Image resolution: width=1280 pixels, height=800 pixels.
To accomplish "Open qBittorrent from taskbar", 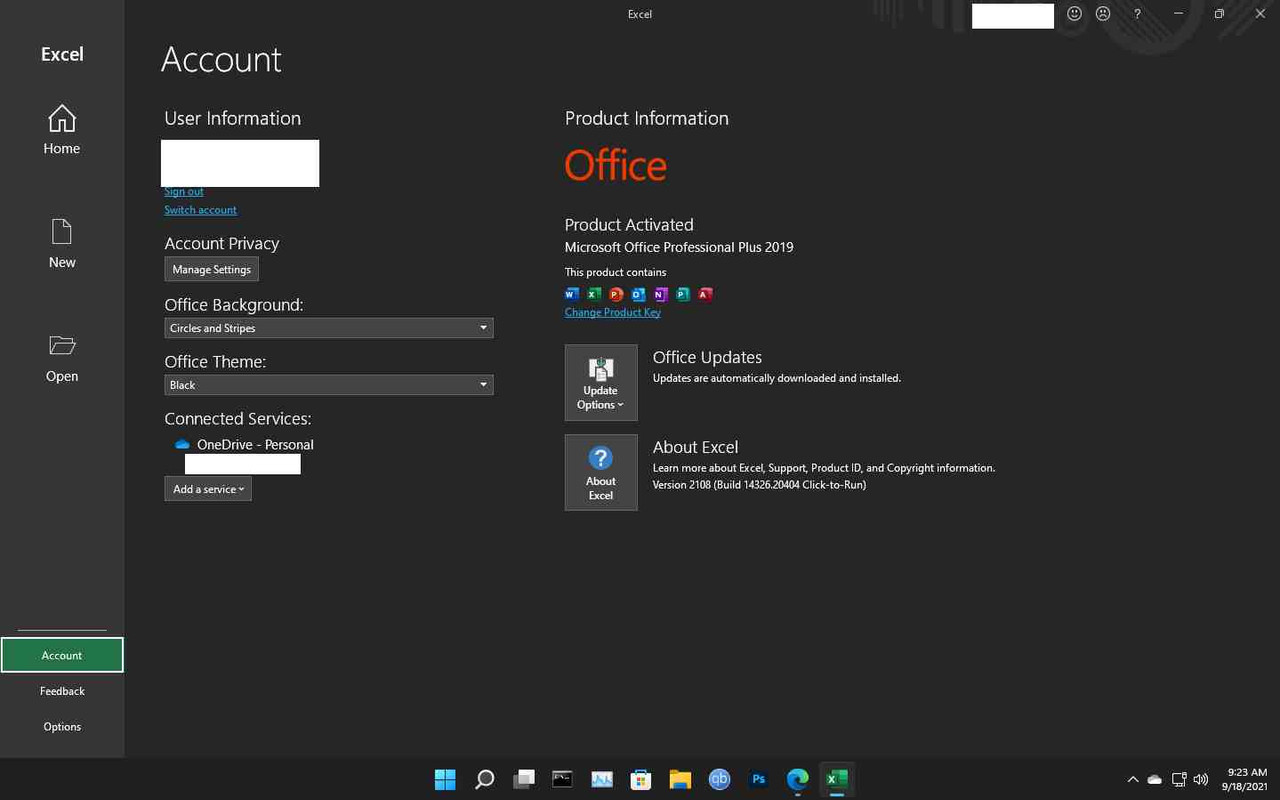I will pos(719,779).
